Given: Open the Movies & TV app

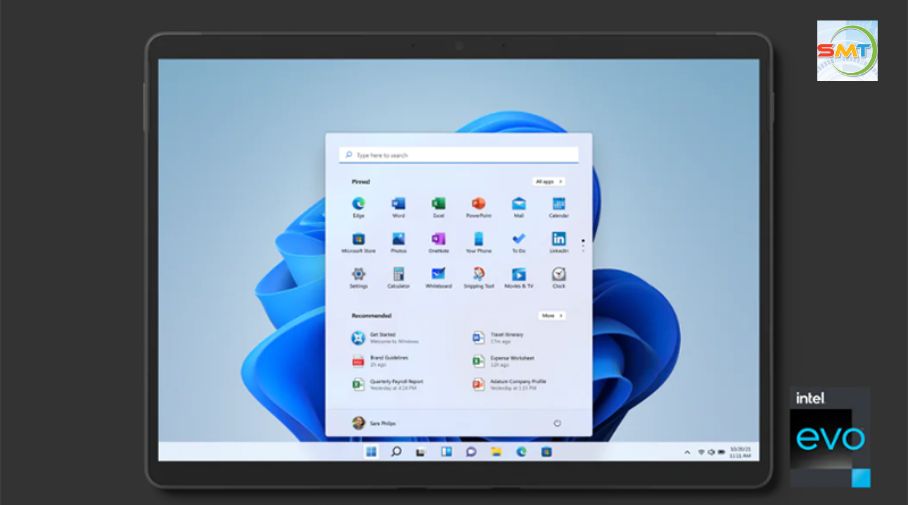Looking at the screenshot, I should pos(518,277).
